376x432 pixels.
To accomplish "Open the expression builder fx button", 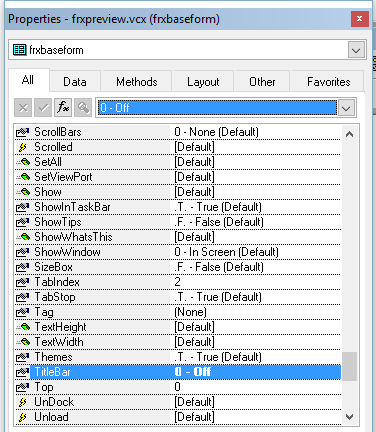I will click(63, 108).
